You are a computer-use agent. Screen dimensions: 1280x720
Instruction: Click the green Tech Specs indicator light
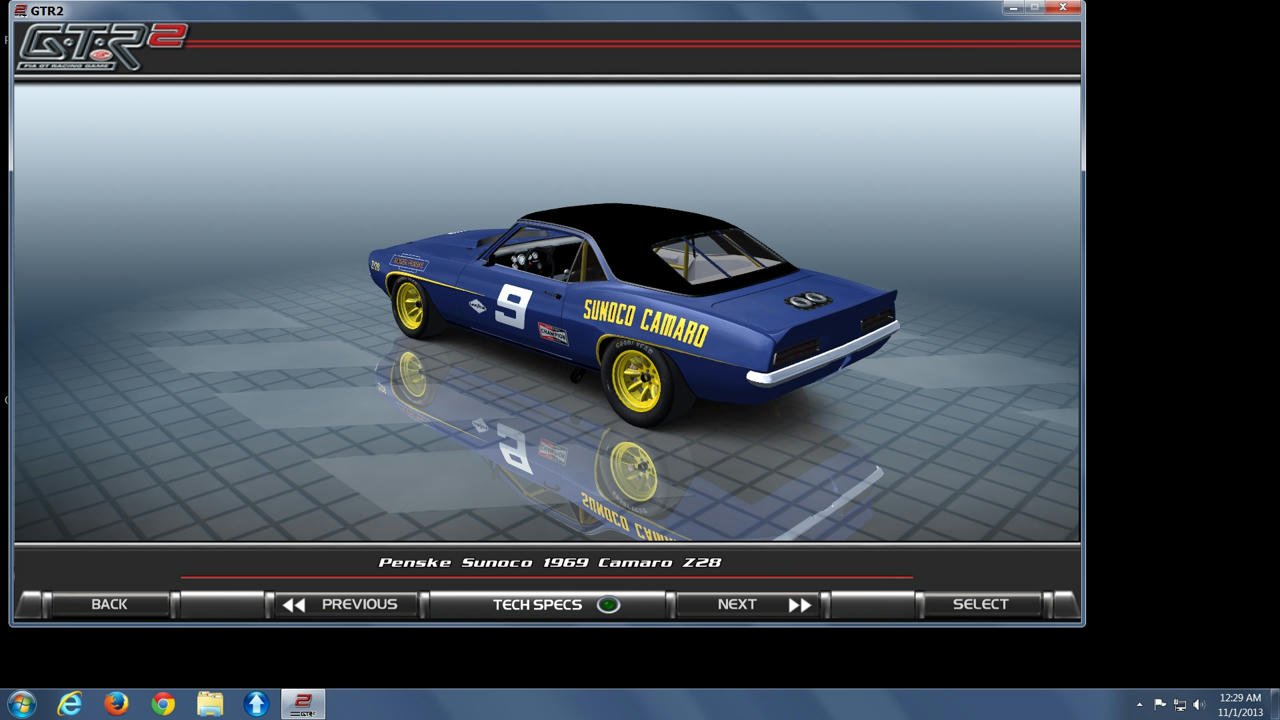click(x=607, y=604)
